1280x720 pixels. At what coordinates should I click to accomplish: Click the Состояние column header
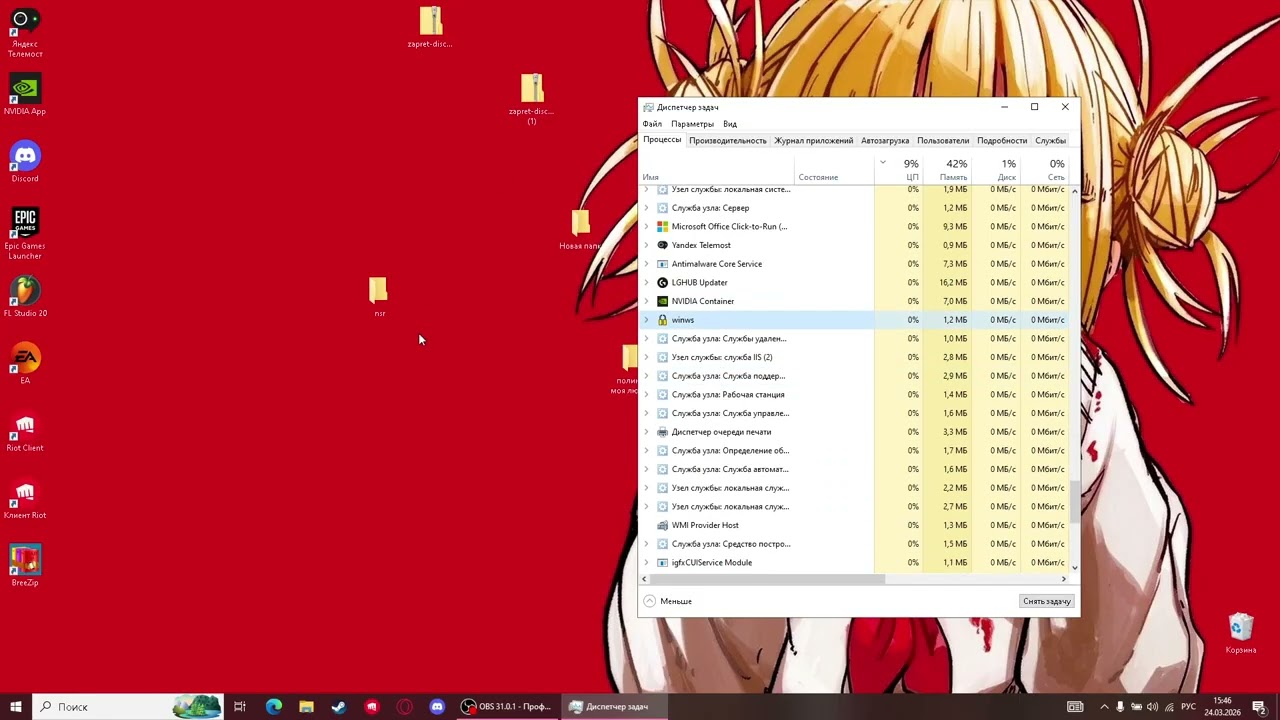click(x=834, y=169)
